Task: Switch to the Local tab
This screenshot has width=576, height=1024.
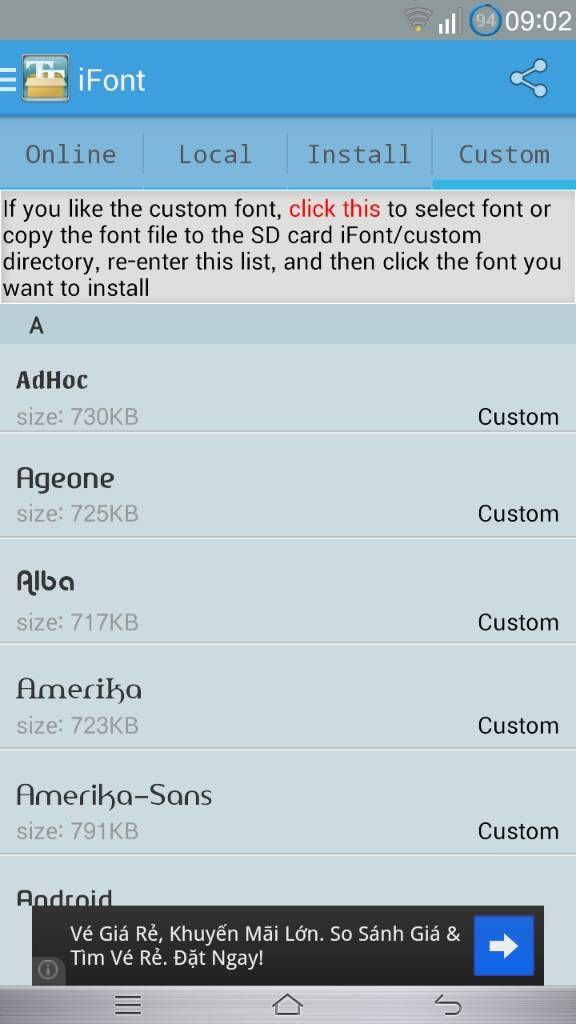Action: (216, 154)
